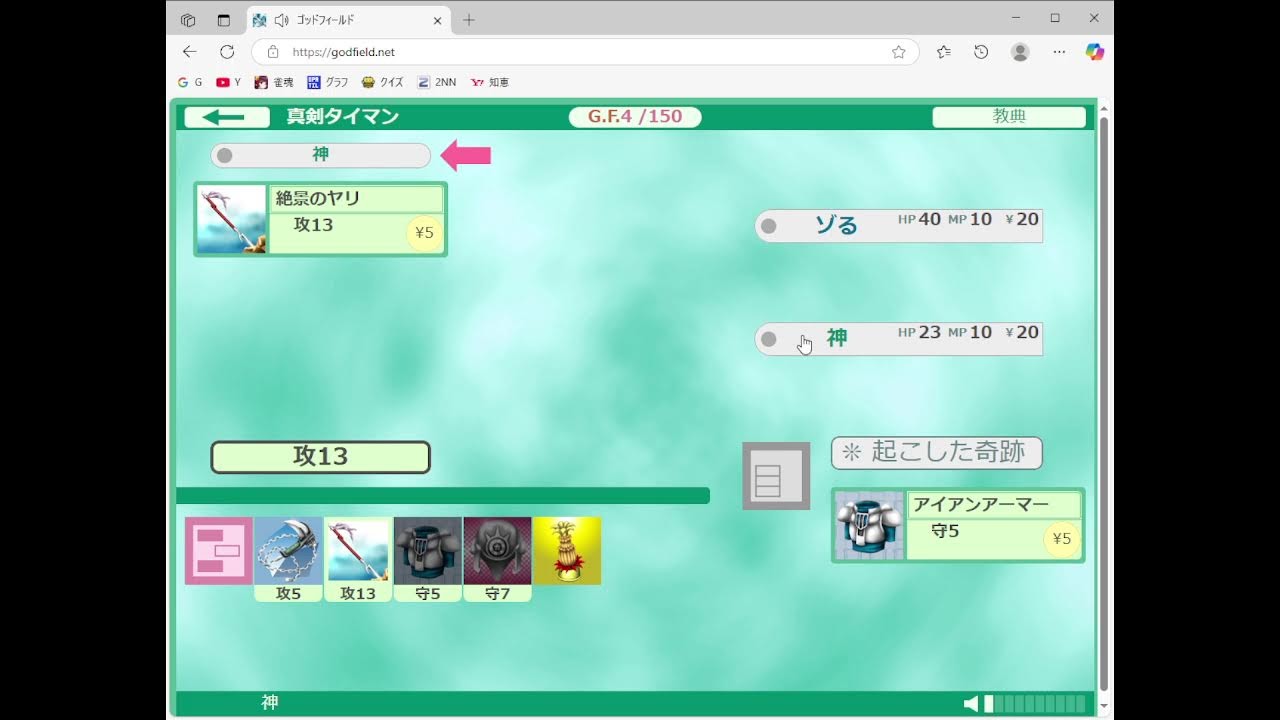Click the pink hand list icon
The image size is (1280, 720).
(x=218, y=551)
